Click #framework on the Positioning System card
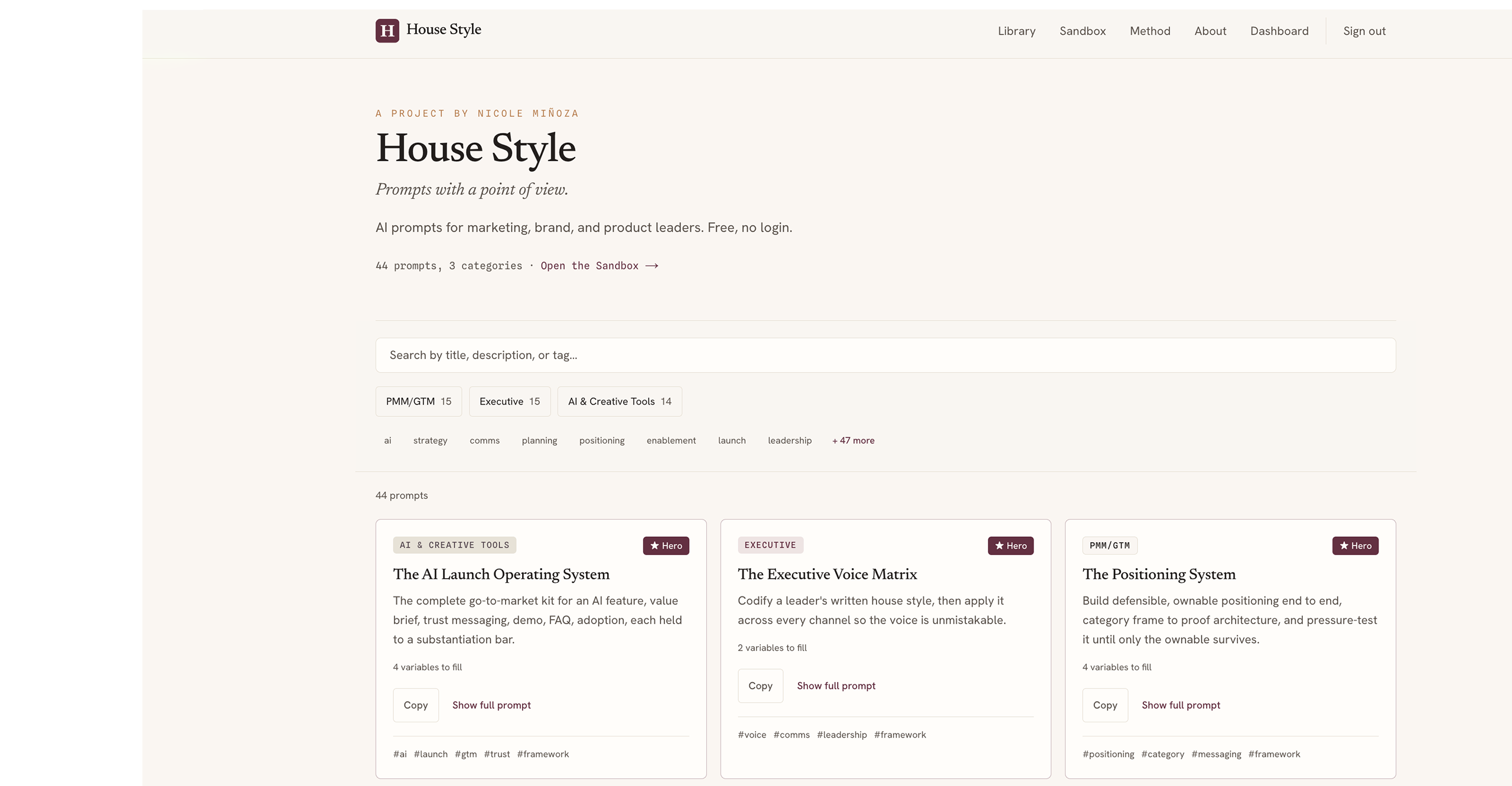This screenshot has width=1512, height=786. coord(1274,754)
